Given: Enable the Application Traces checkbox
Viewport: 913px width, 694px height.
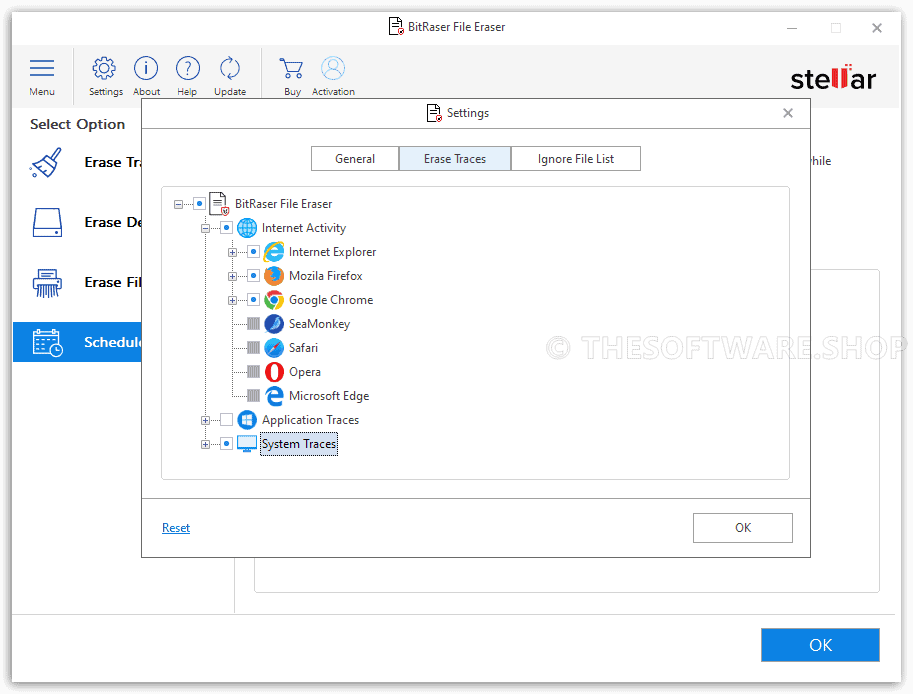Looking at the screenshot, I should point(227,420).
